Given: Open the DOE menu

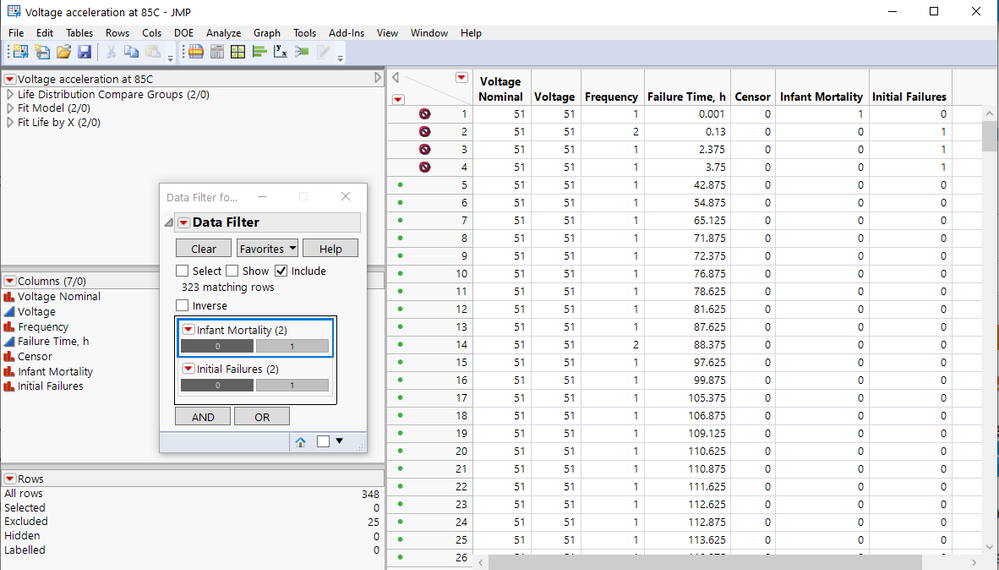Looking at the screenshot, I should point(183,33).
